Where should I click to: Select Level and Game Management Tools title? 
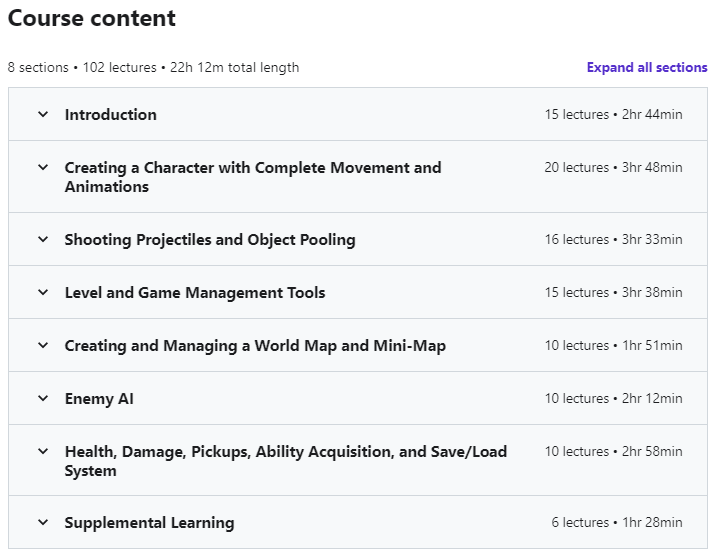[195, 293]
